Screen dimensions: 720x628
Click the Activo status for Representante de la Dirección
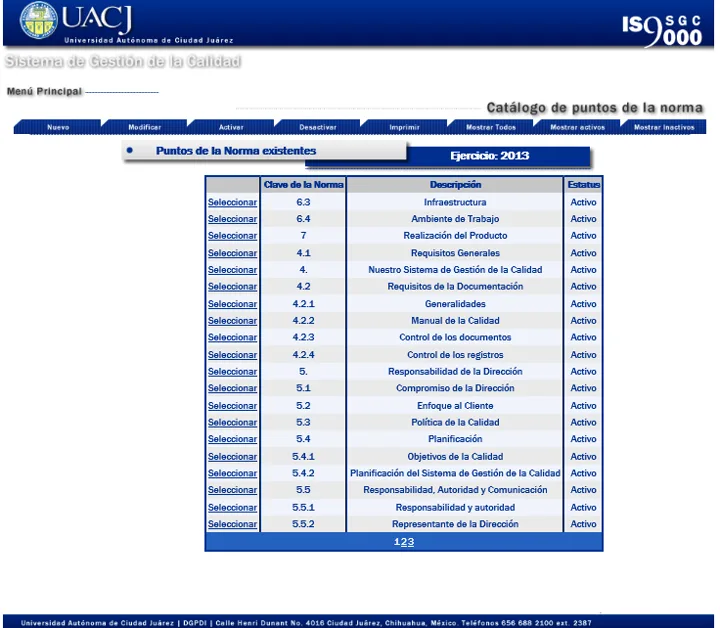584,524
